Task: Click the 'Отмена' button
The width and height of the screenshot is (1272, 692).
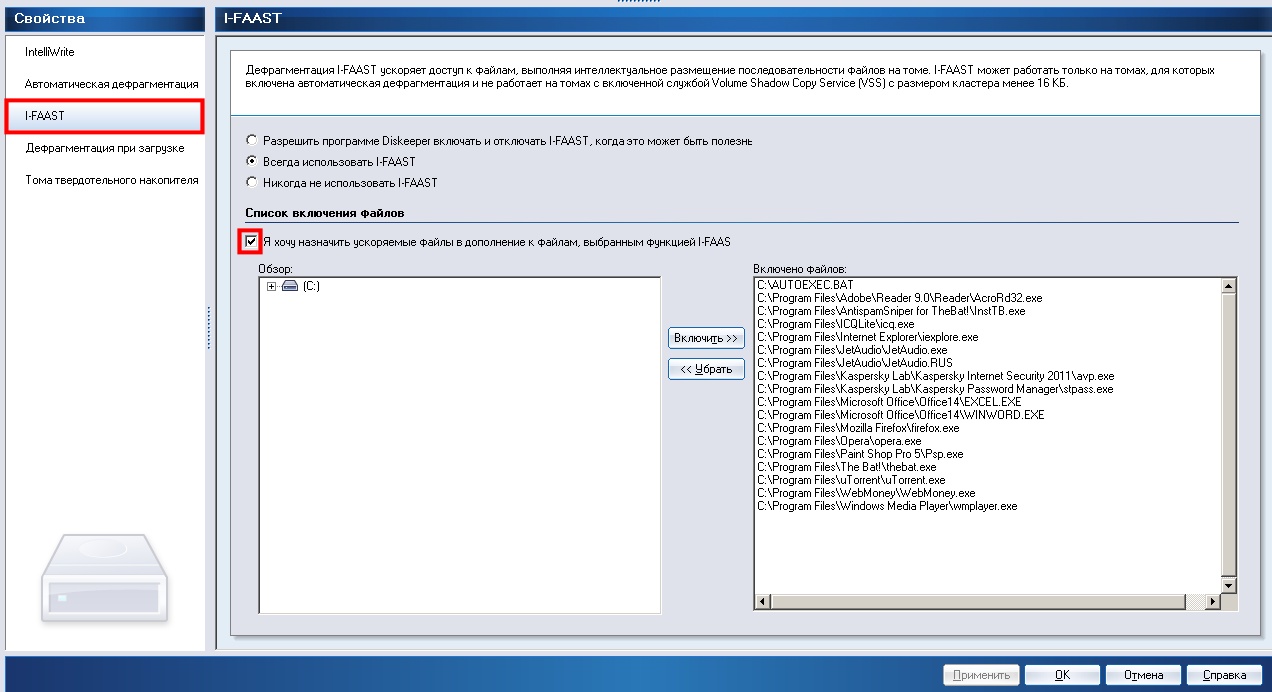Action: (1142, 675)
